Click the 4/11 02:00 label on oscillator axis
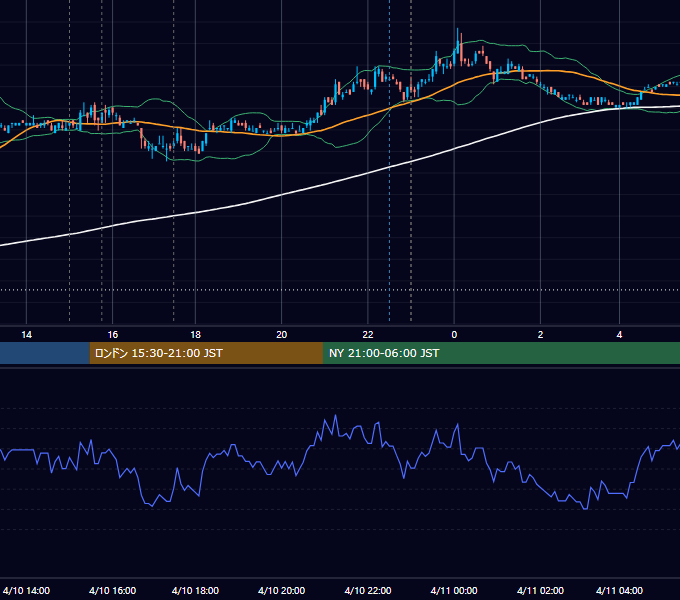This screenshot has height=600, width=680. (540, 590)
